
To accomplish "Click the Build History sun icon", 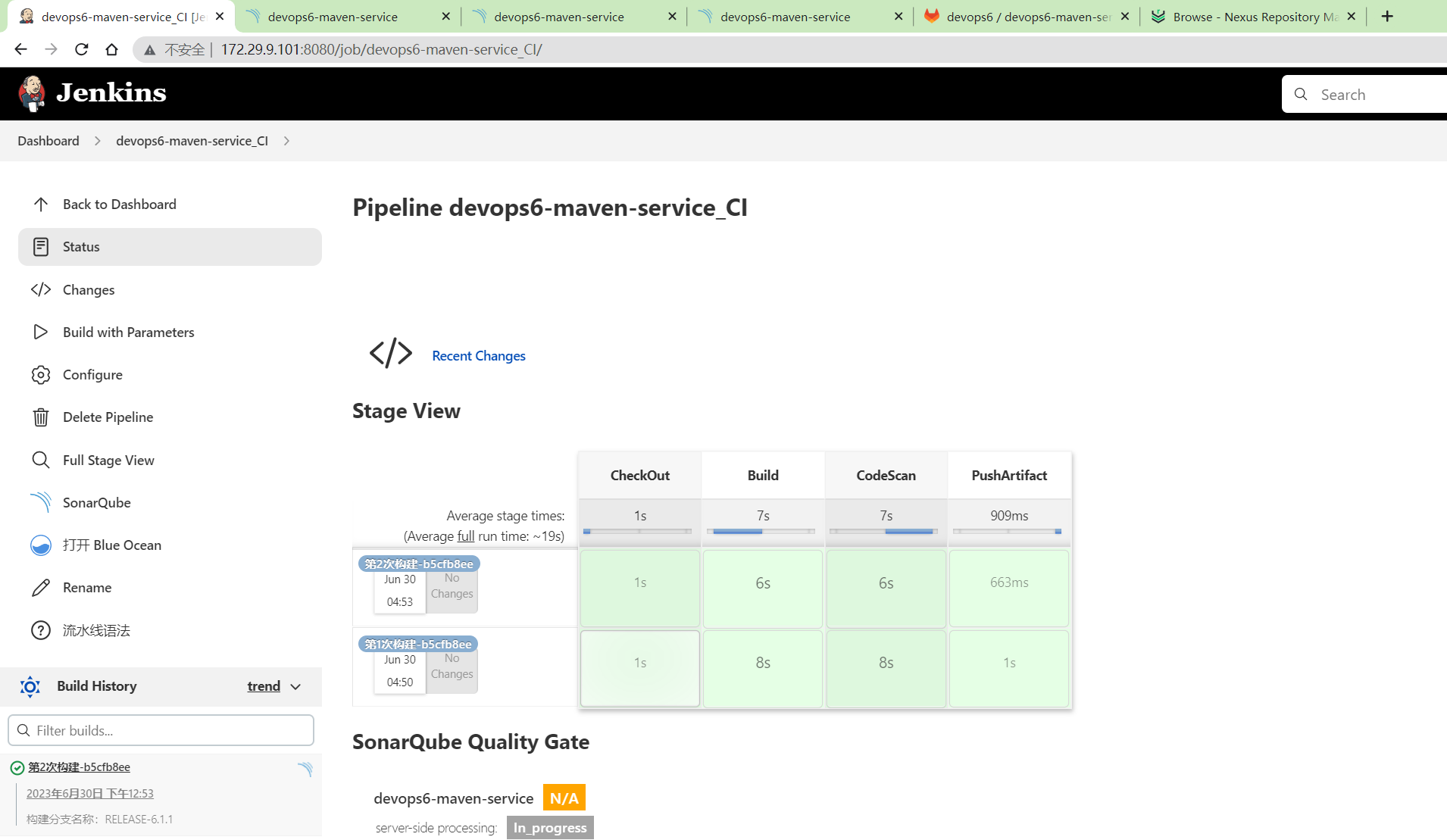I will pyautogui.click(x=30, y=686).
